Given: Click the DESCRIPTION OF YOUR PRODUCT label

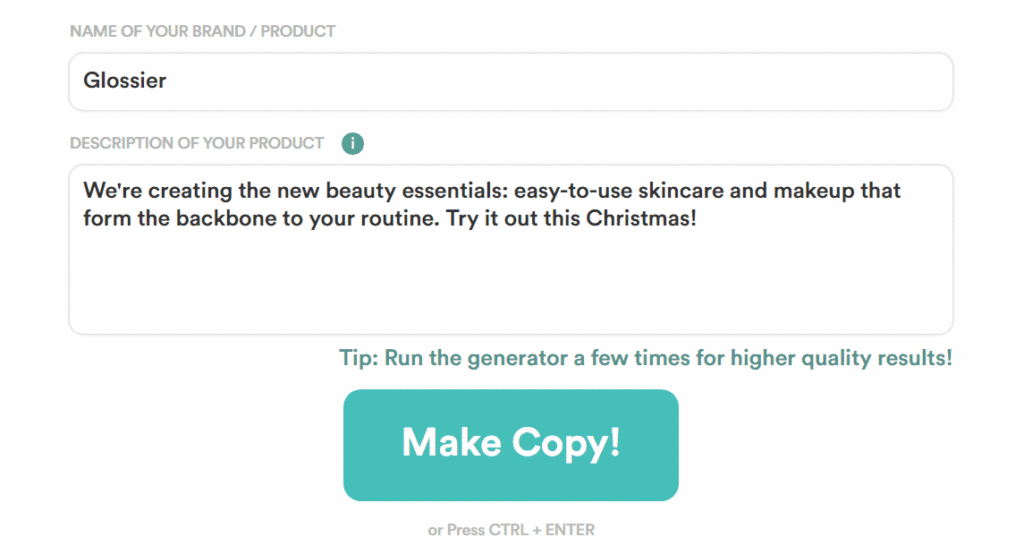Looking at the screenshot, I should pyautogui.click(x=197, y=143).
